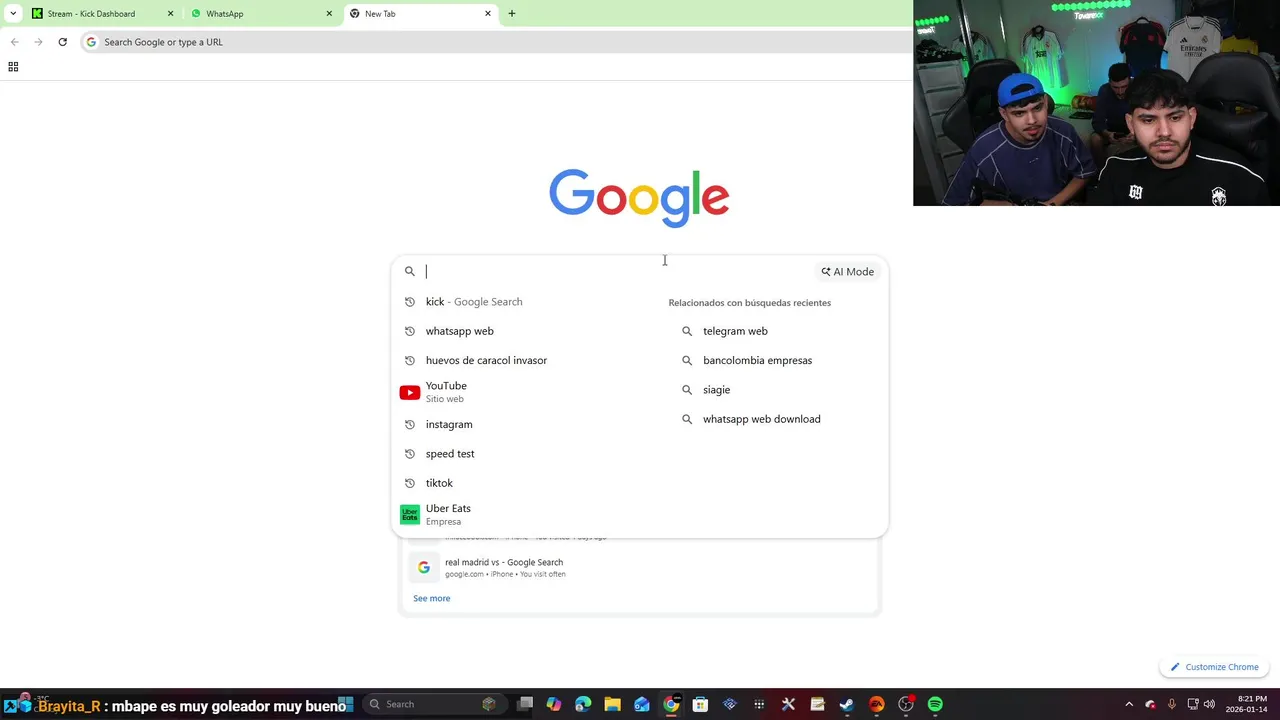Screen dimensions: 1280x720
Task: Open Spotify from taskbar
Action: tap(935, 704)
